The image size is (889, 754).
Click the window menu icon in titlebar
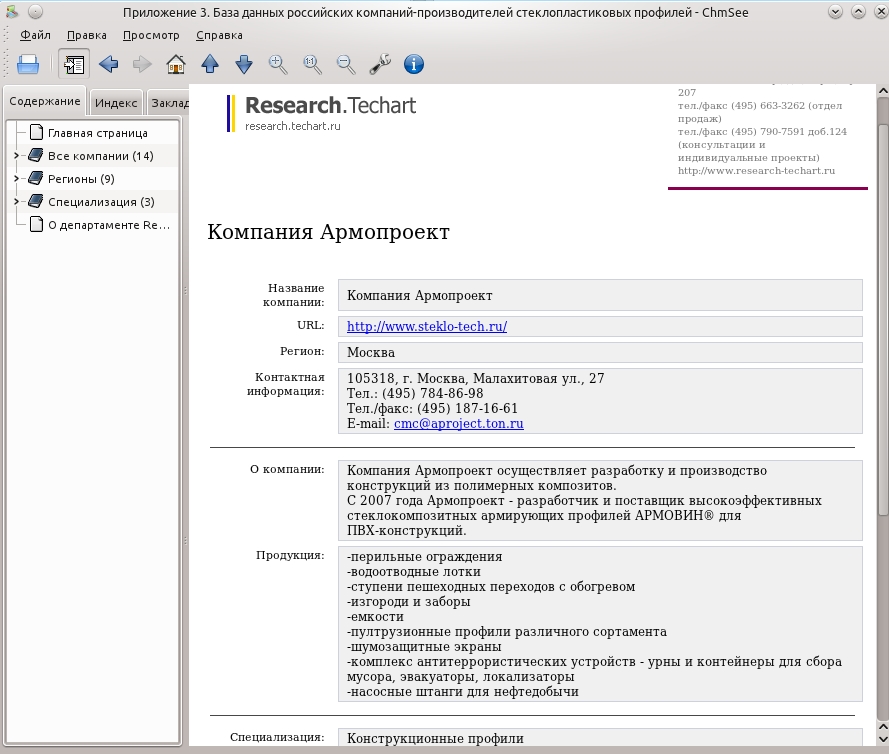coord(11,11)
